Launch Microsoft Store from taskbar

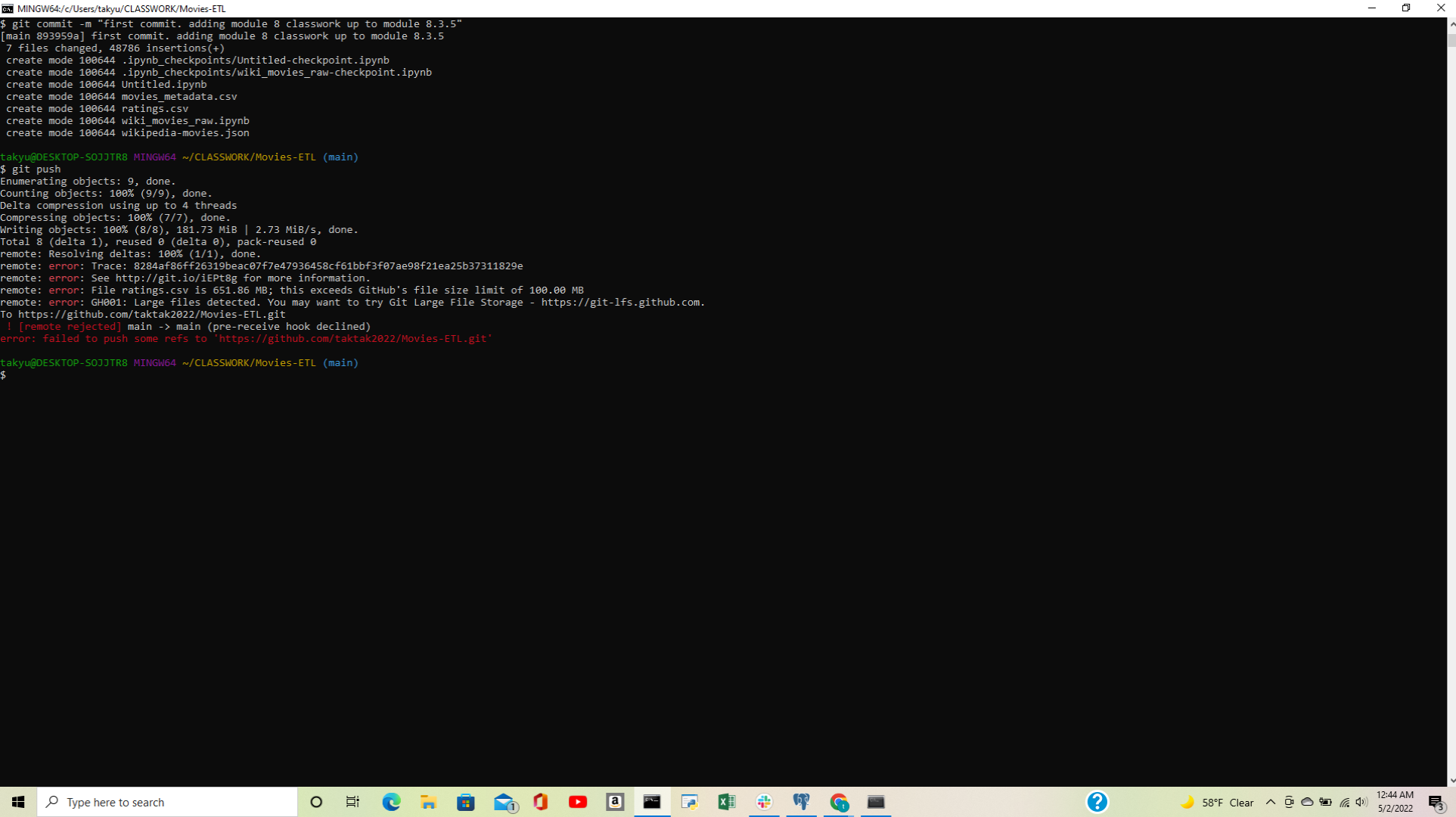pyautogui.click(x=466, y=802)
